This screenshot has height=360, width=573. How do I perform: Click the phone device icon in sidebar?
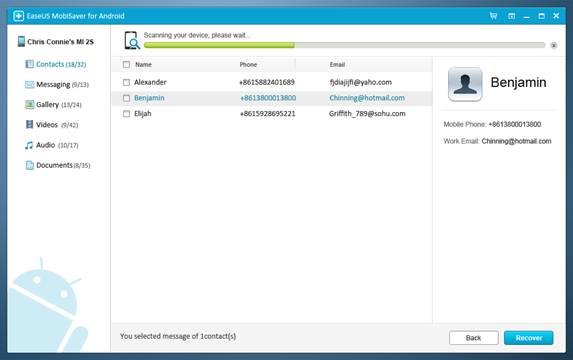pos(21,41)
